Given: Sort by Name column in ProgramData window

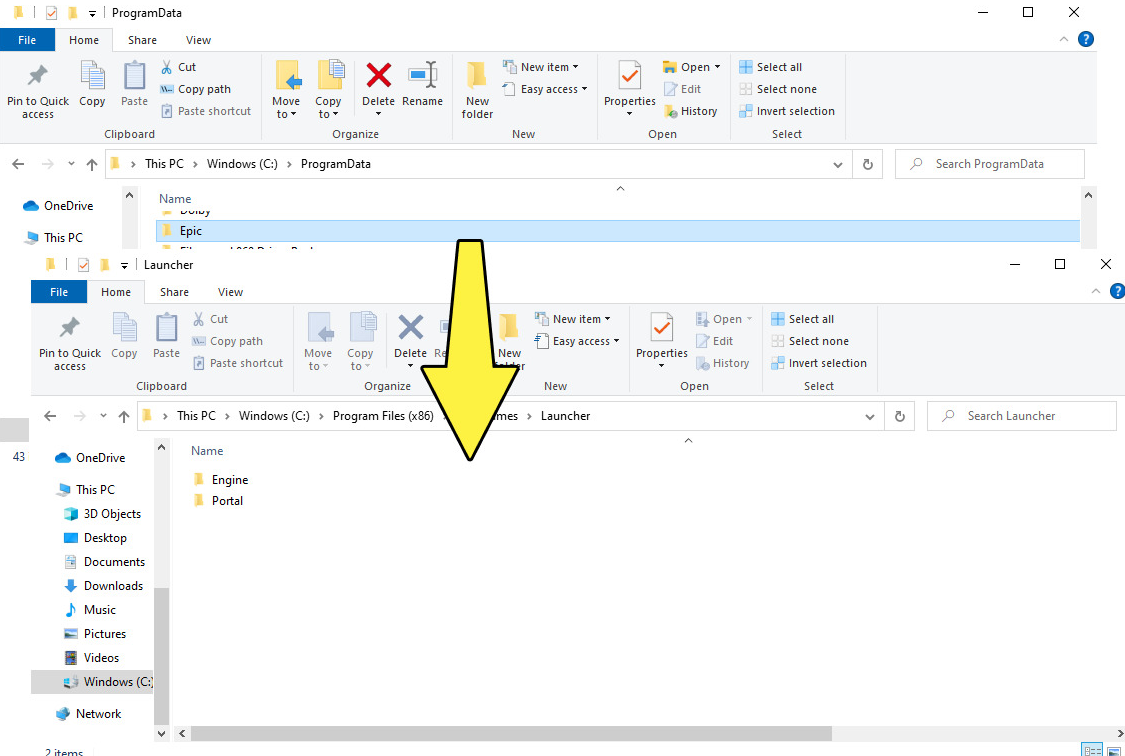Looking at the screenshot, I should tap(175, 199).
